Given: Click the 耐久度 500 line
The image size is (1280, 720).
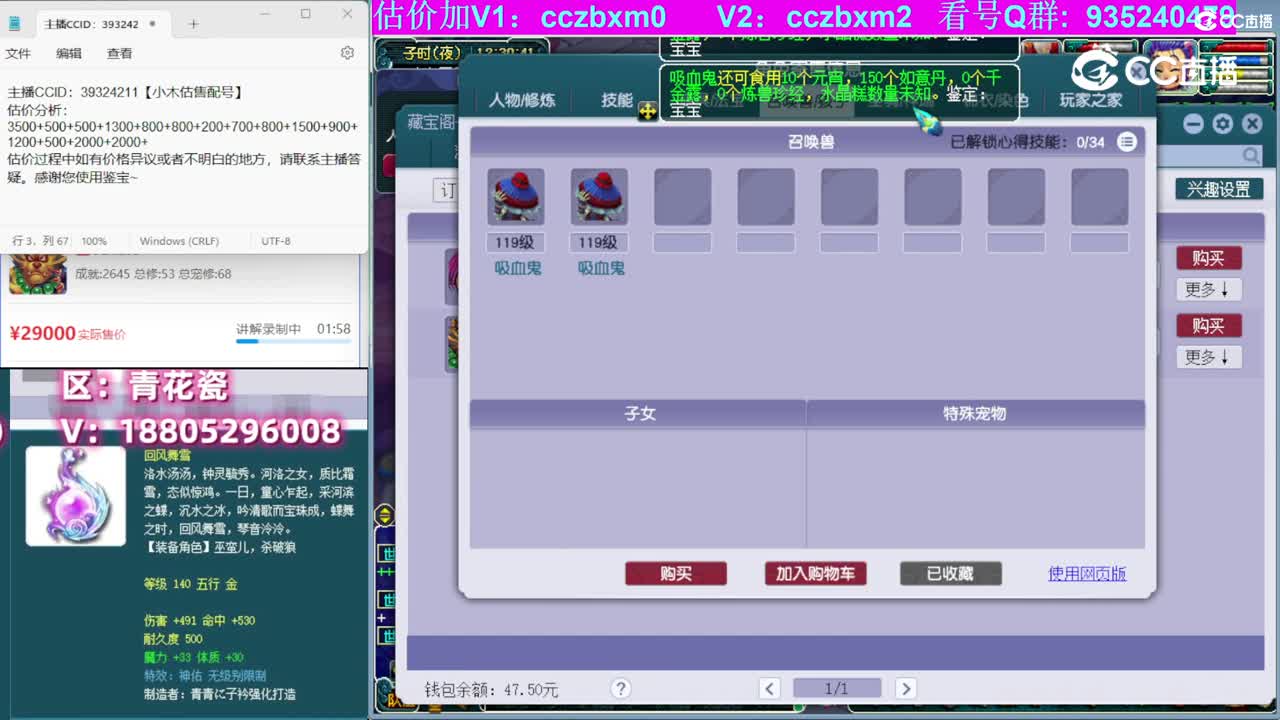Looking at the screenshot, I should (x=173, y=638).
